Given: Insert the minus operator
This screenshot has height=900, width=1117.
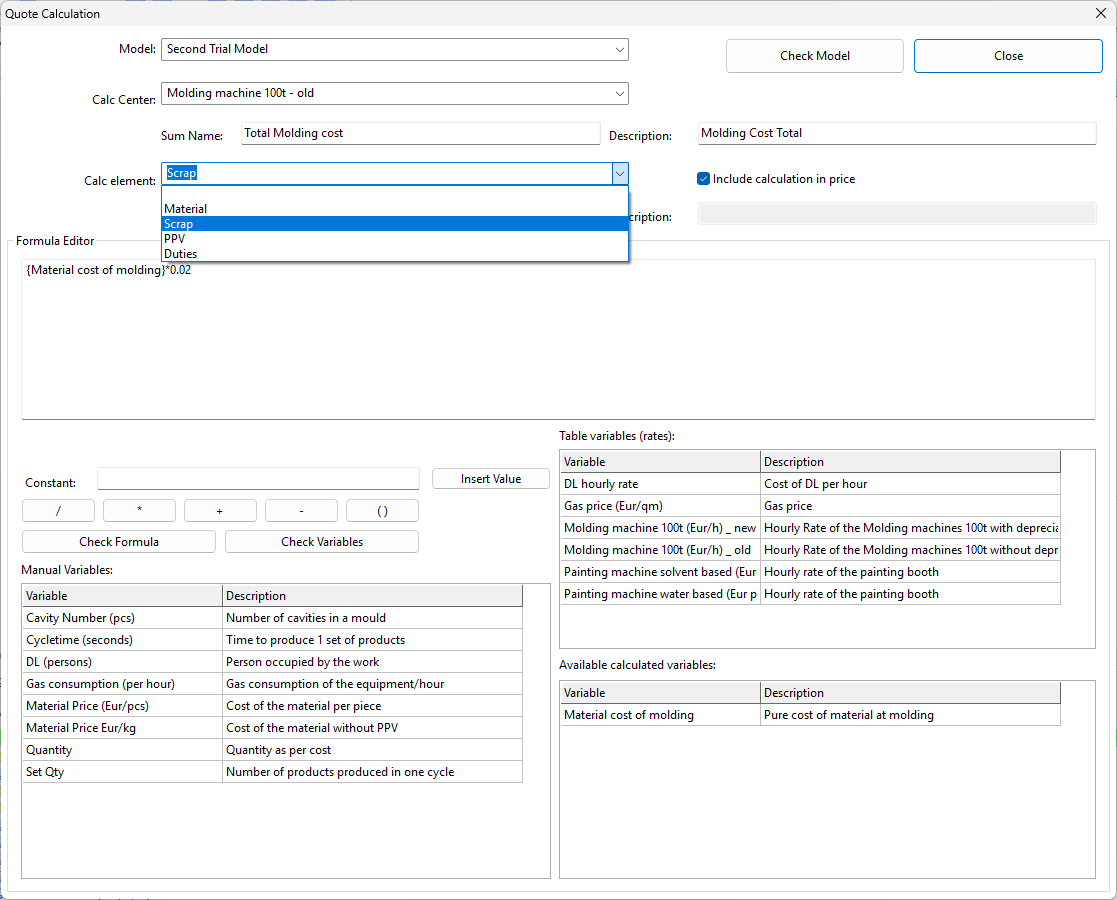Looking at the screenshot, I should tap(301, 511).
